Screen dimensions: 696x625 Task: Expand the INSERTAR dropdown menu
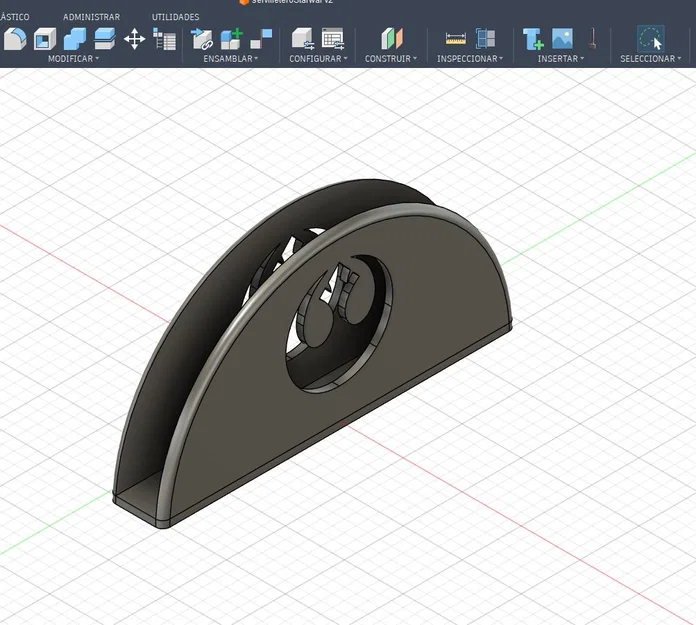[x=561, y=59]
